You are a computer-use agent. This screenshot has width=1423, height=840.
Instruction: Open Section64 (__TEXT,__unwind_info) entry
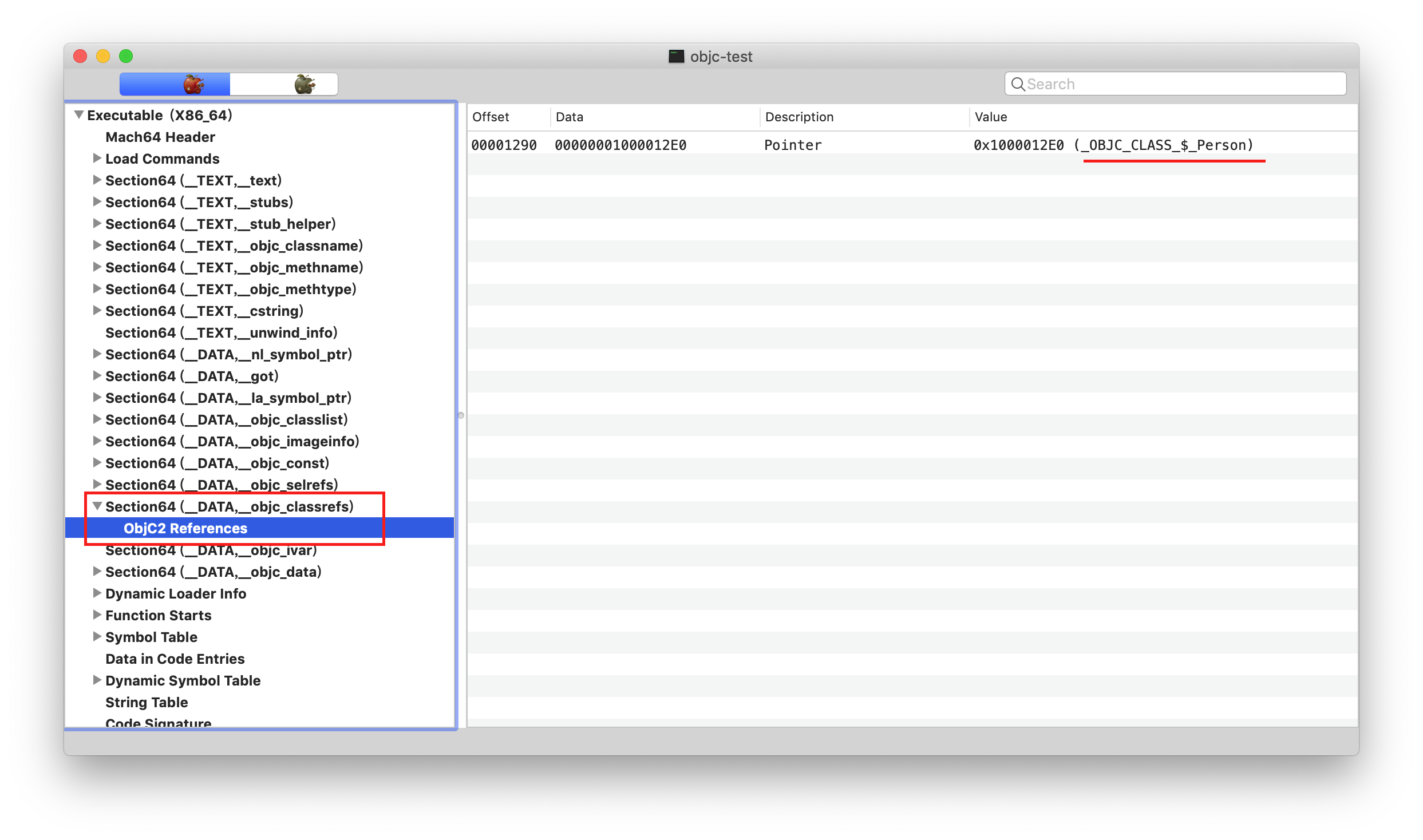pyautogui.click(x=221, y=333)
